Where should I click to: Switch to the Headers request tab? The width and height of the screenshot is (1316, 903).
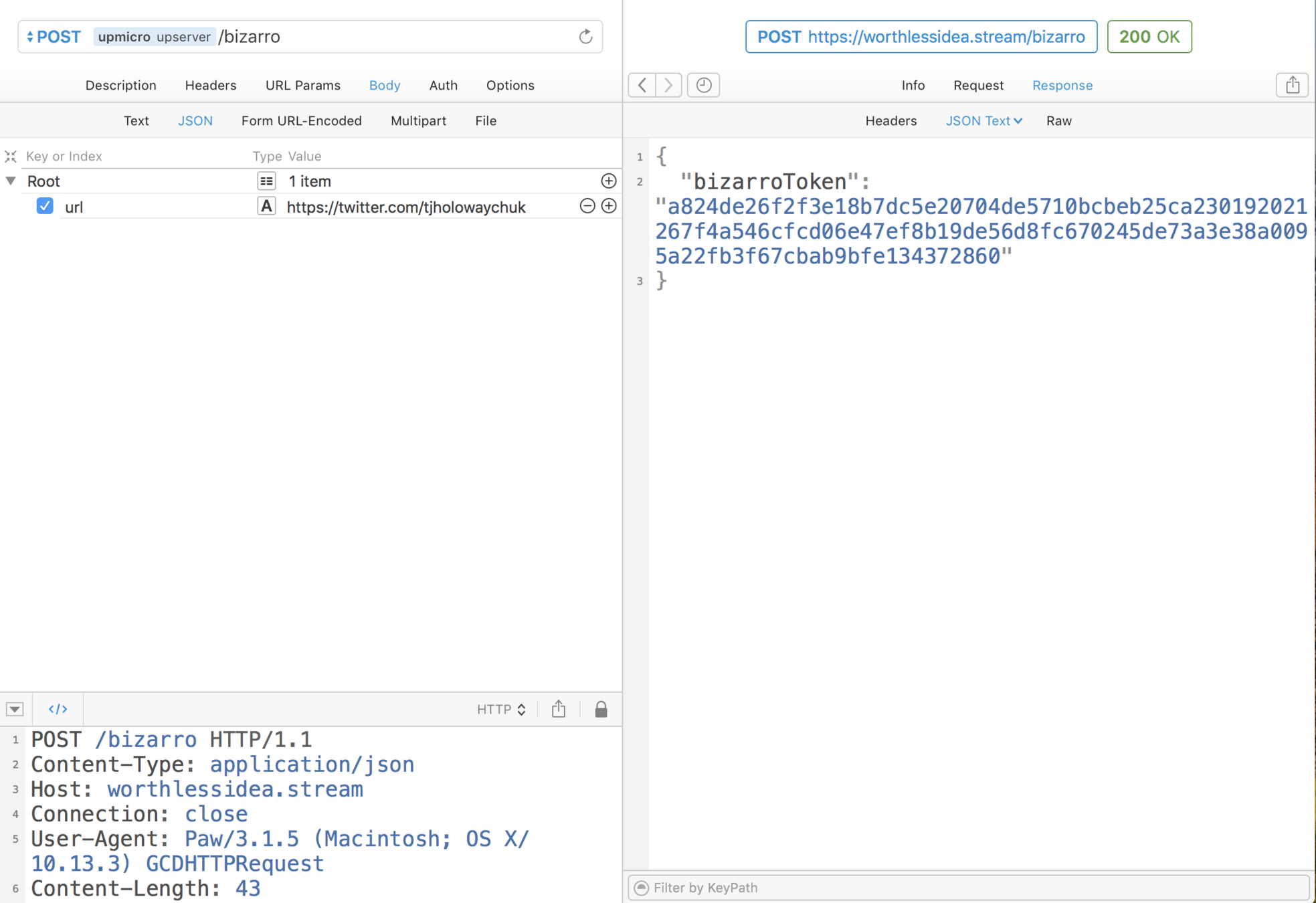click(x=210, y=86)
